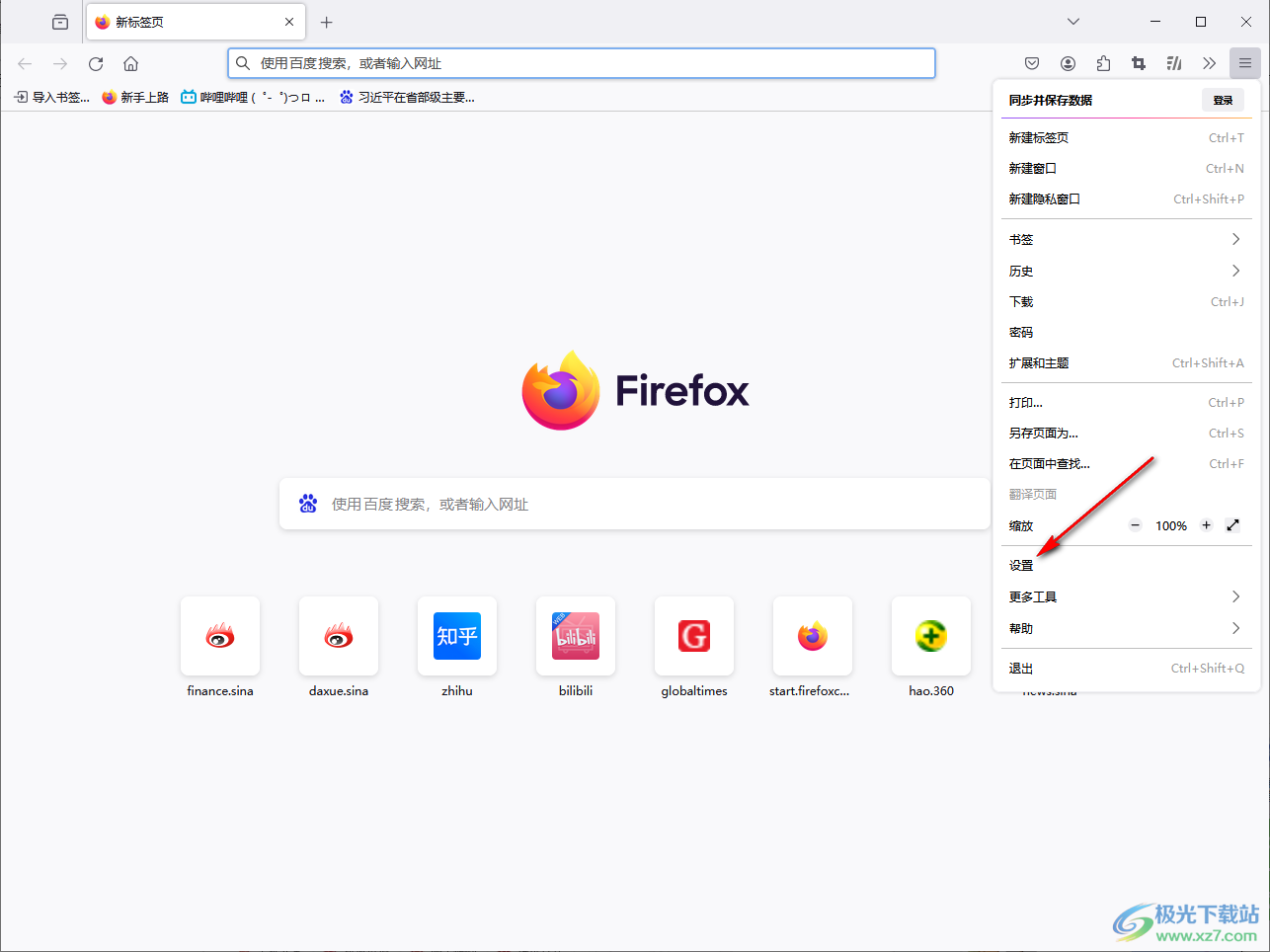Open the account profile icon

pyautogui.click(x=1068, y=63)
